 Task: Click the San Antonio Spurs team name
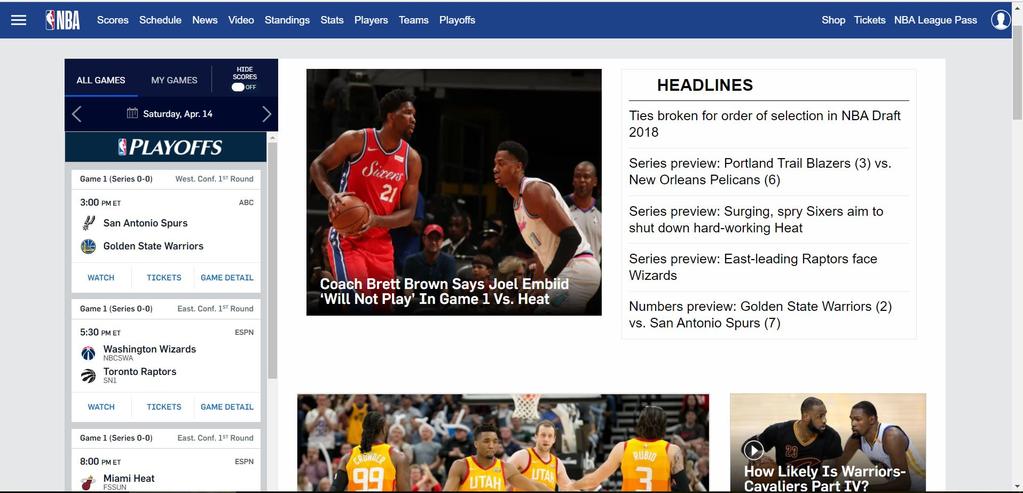click(145, 223)
